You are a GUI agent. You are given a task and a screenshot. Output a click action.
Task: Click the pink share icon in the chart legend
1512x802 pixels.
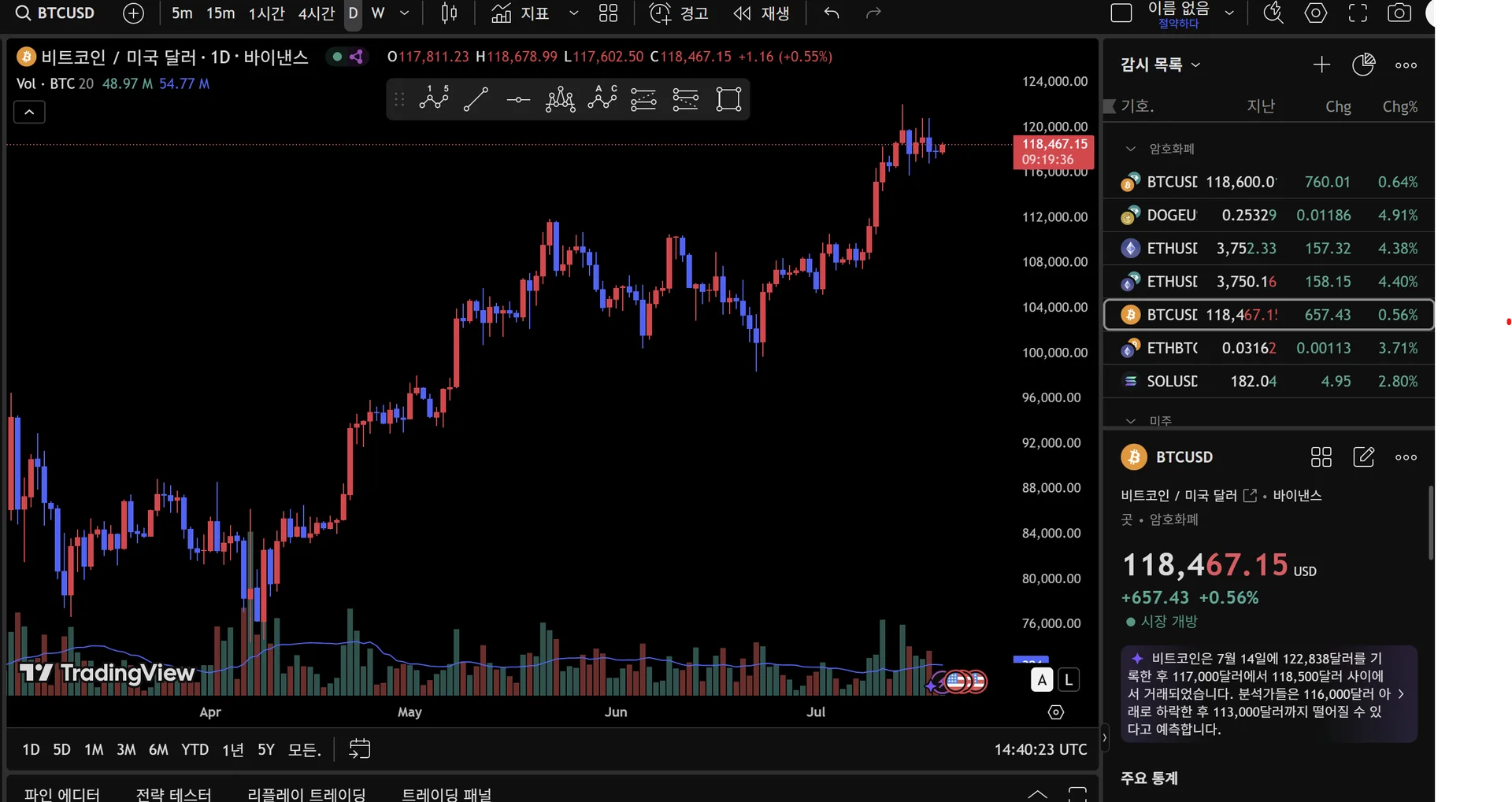click(357, 57)
